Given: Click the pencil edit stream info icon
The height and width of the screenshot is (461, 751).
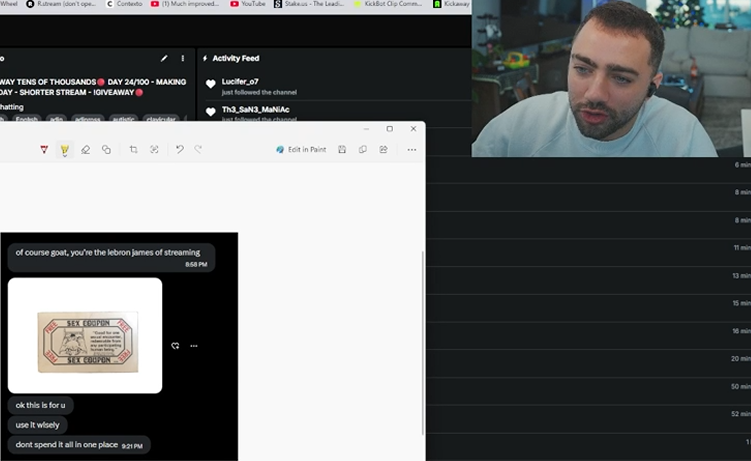Looking at the screenshot, I should click(x=164, y=58).
